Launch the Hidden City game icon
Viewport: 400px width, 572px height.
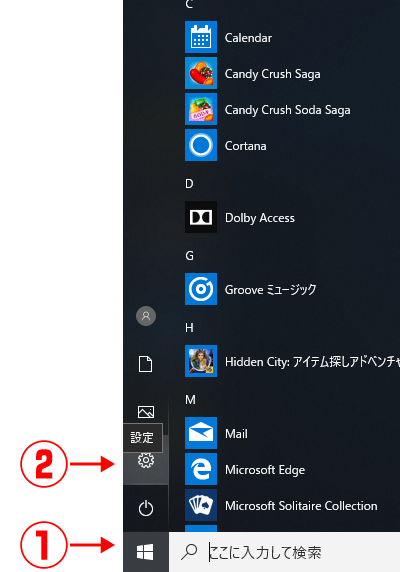click(x=201, y=361)
